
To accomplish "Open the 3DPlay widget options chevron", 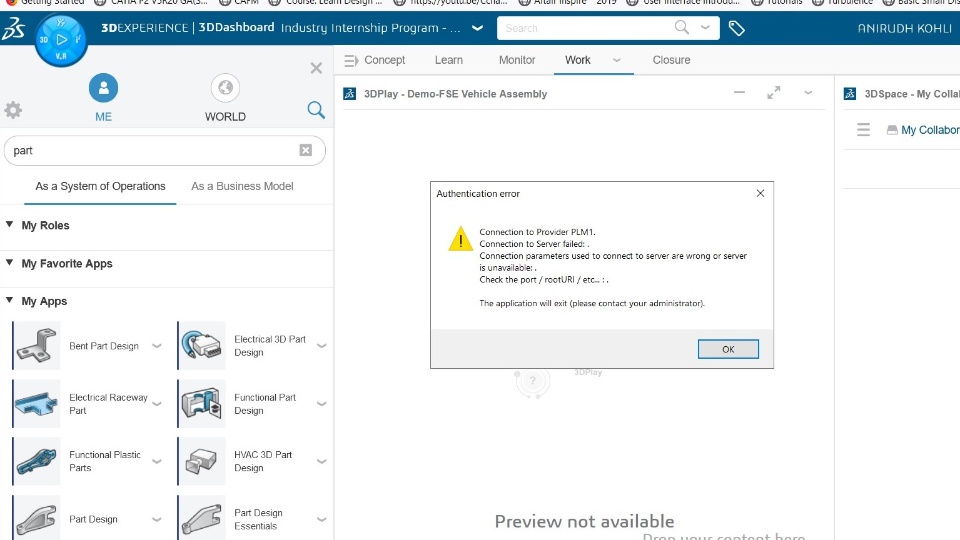I will 808,93.
